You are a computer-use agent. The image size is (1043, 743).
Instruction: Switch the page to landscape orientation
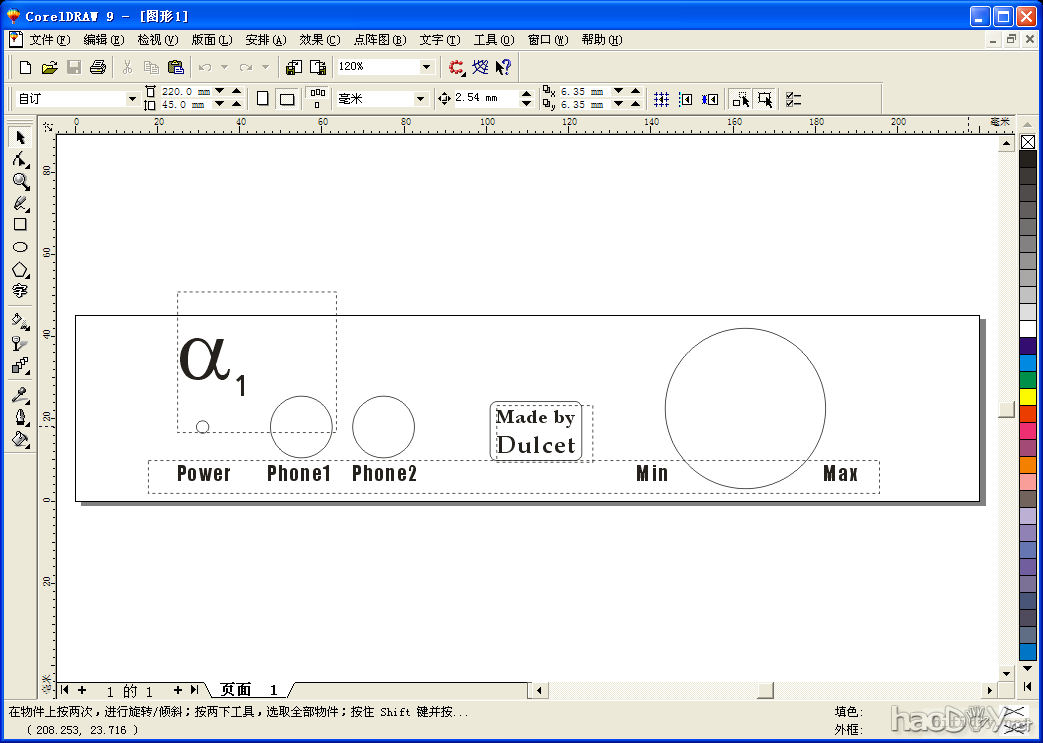(287, 99)
